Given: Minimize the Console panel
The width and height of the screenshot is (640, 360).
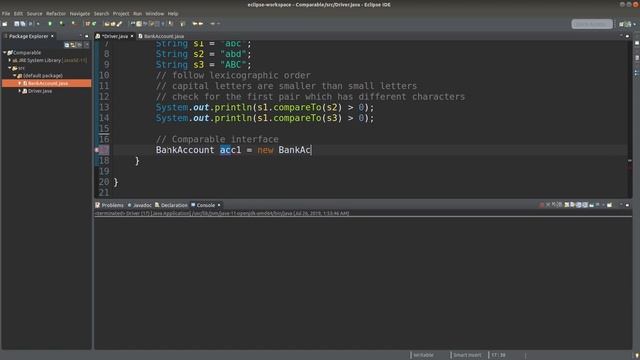Looking at the screenshot, I should (621, 205).
